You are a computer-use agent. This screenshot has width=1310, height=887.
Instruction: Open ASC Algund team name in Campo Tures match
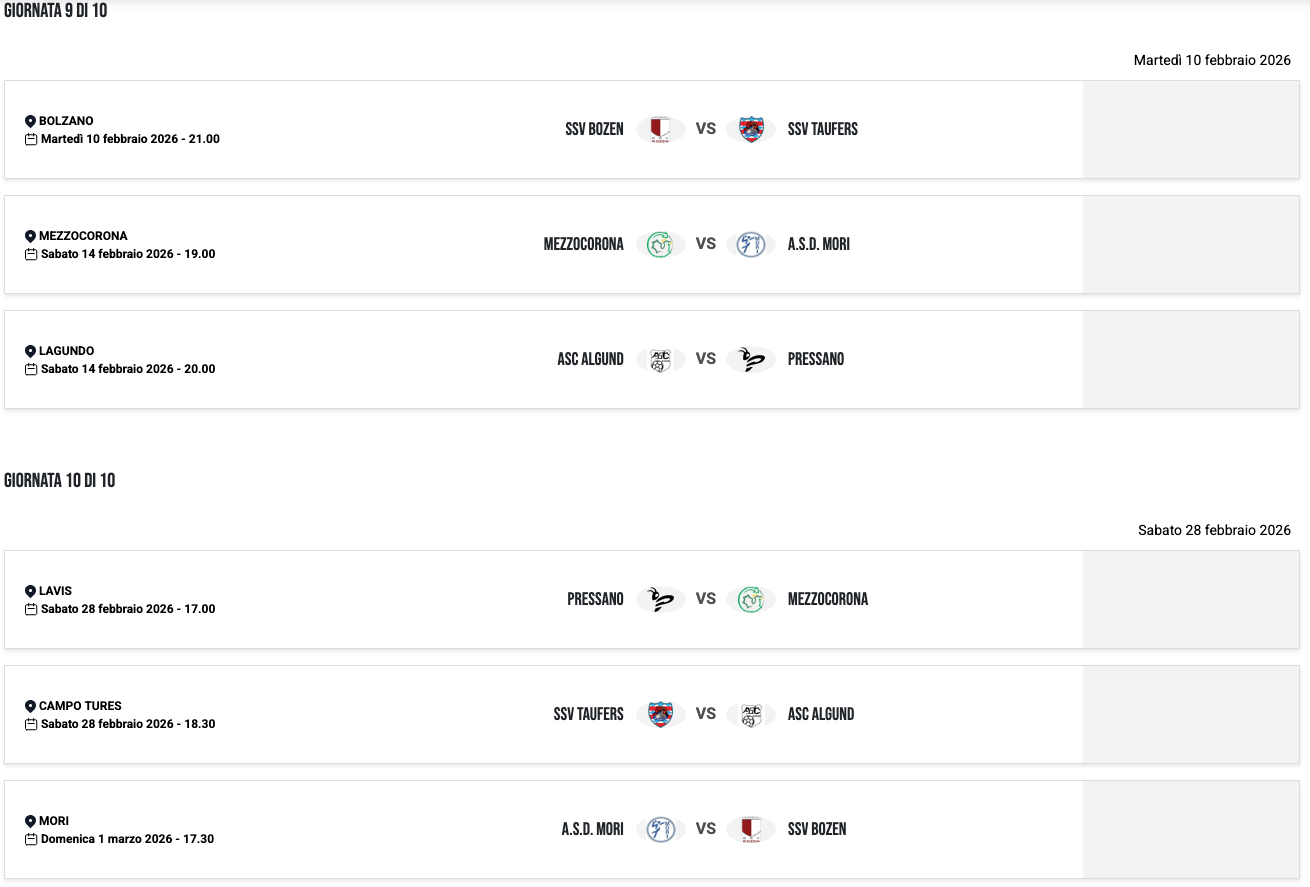(x=820, y=714)
